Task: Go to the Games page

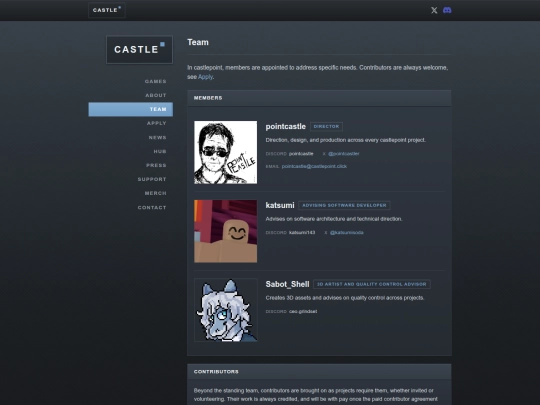Action: (156, 81)
